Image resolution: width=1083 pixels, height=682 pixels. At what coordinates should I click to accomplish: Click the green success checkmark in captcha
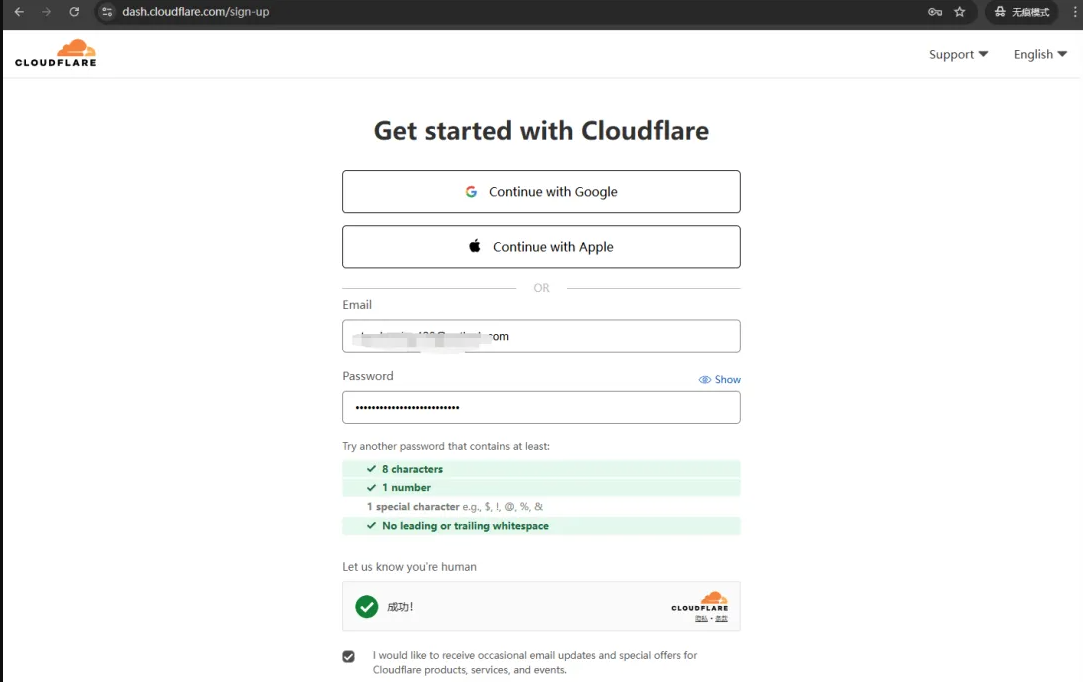[367, 607]
